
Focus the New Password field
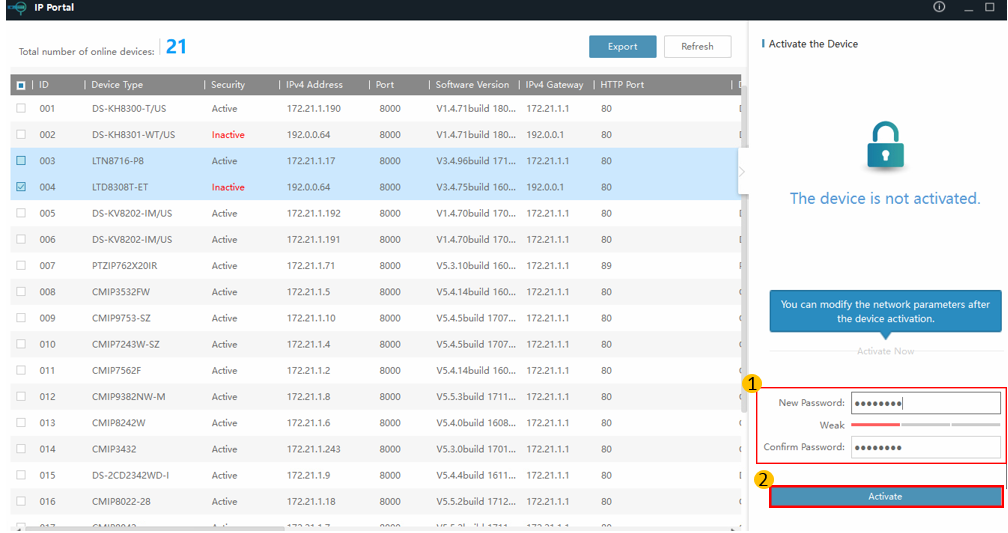pyautogui.click(x=925, y=403)
